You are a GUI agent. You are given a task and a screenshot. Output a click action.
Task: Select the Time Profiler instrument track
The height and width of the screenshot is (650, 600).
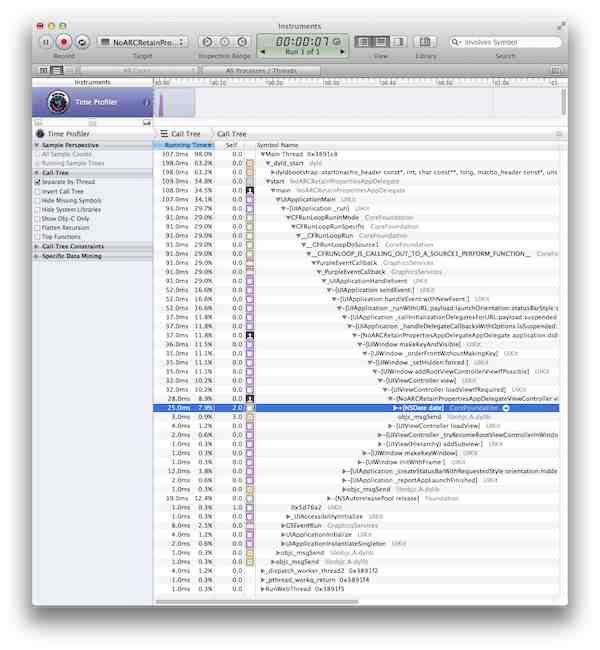[x=92, y=102]
